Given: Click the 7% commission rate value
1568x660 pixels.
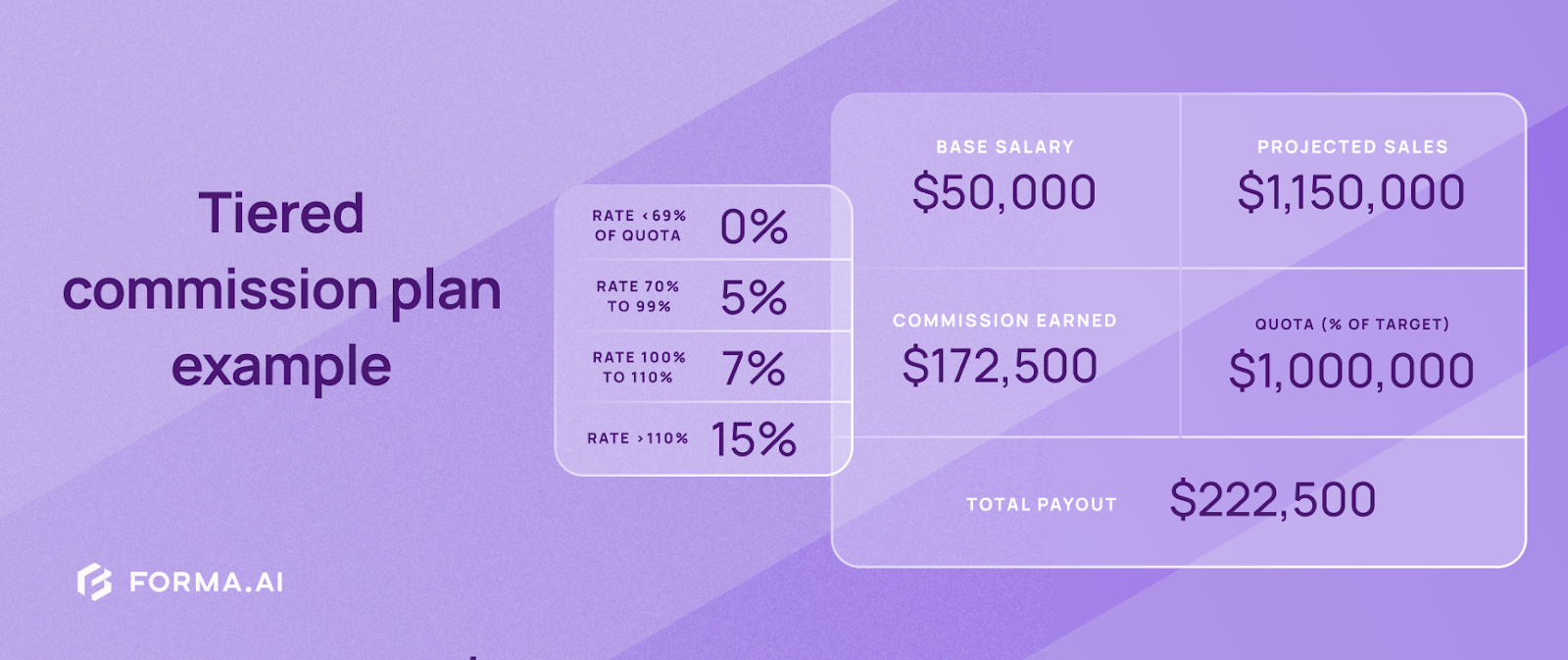Looking at the screenshot, I should click(x=754, y=370).
